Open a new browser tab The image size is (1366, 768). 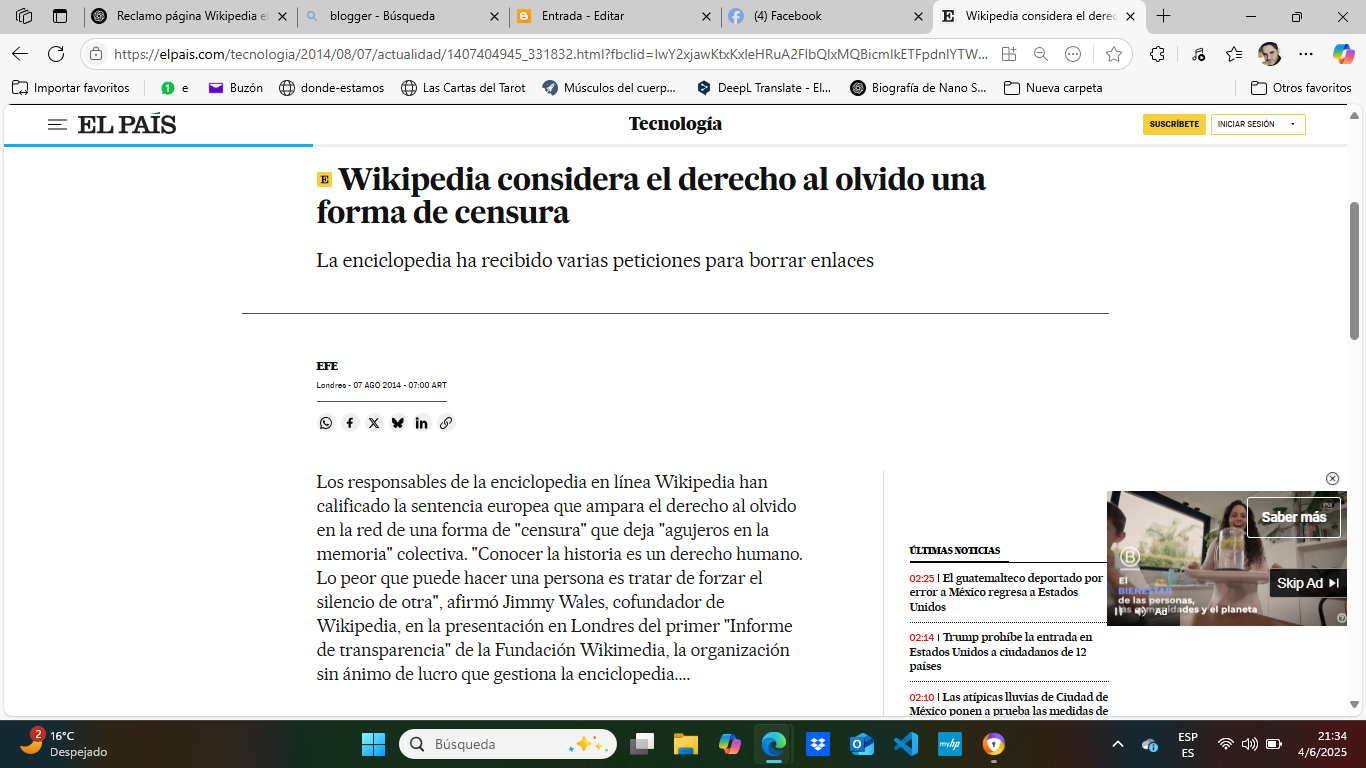1163,16
